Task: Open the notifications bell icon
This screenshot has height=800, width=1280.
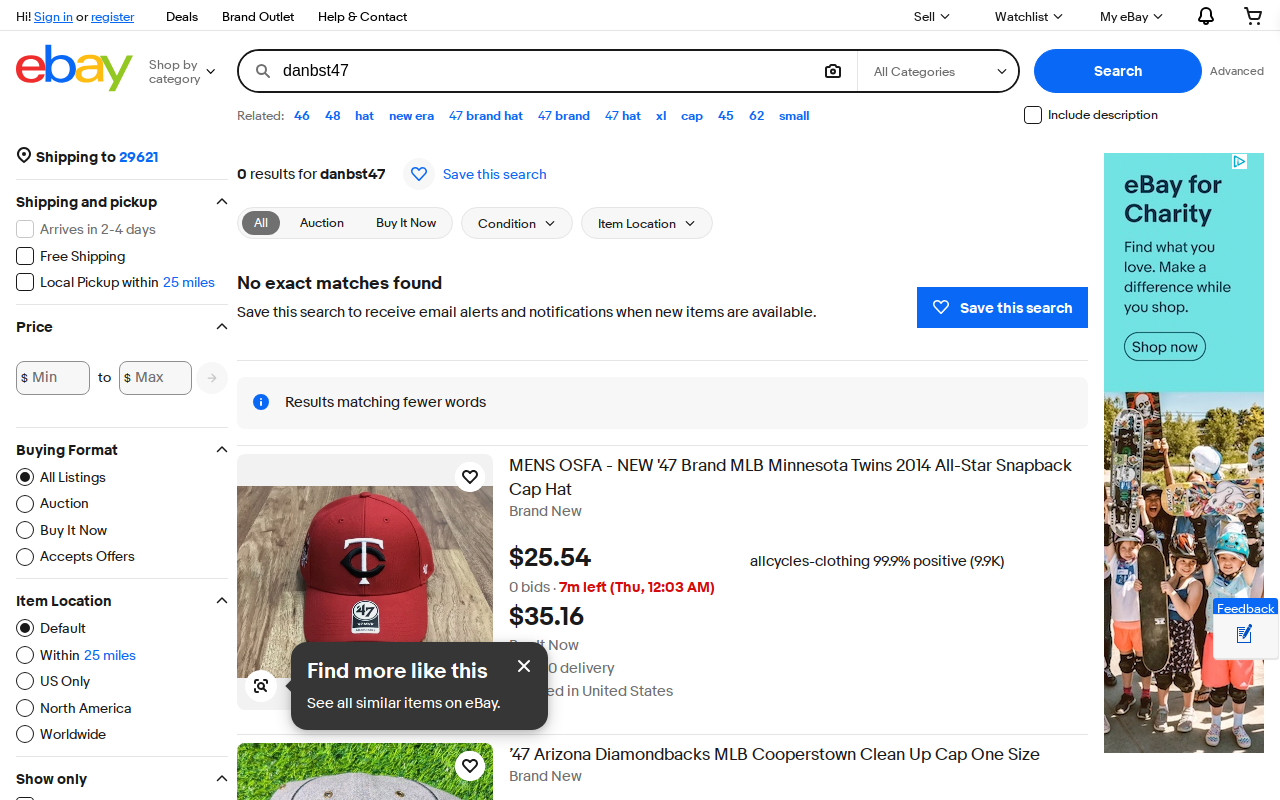Action: (1206, 16)
